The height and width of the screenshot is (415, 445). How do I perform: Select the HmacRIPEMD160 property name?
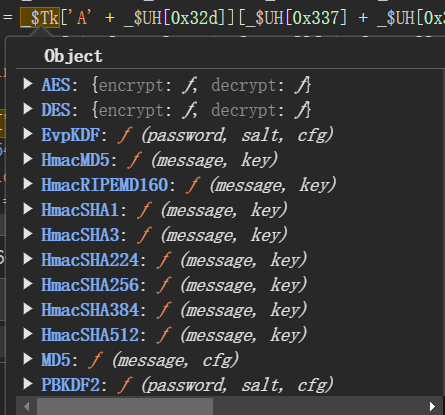pos(105,185)
